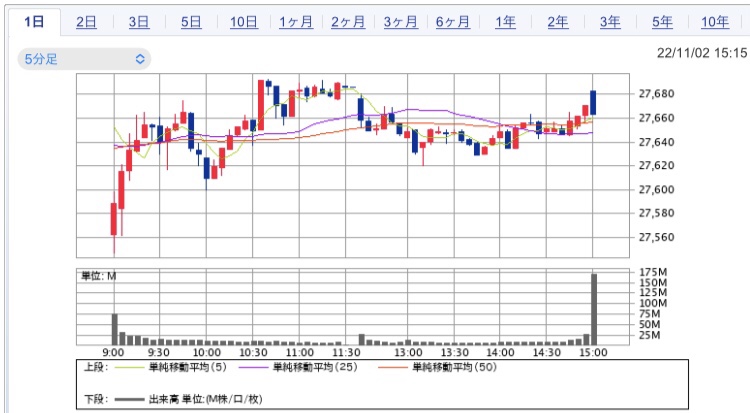Select the 2ヶ月 range tab
Viewport: 750px width, 413px height.
(348, 22)
